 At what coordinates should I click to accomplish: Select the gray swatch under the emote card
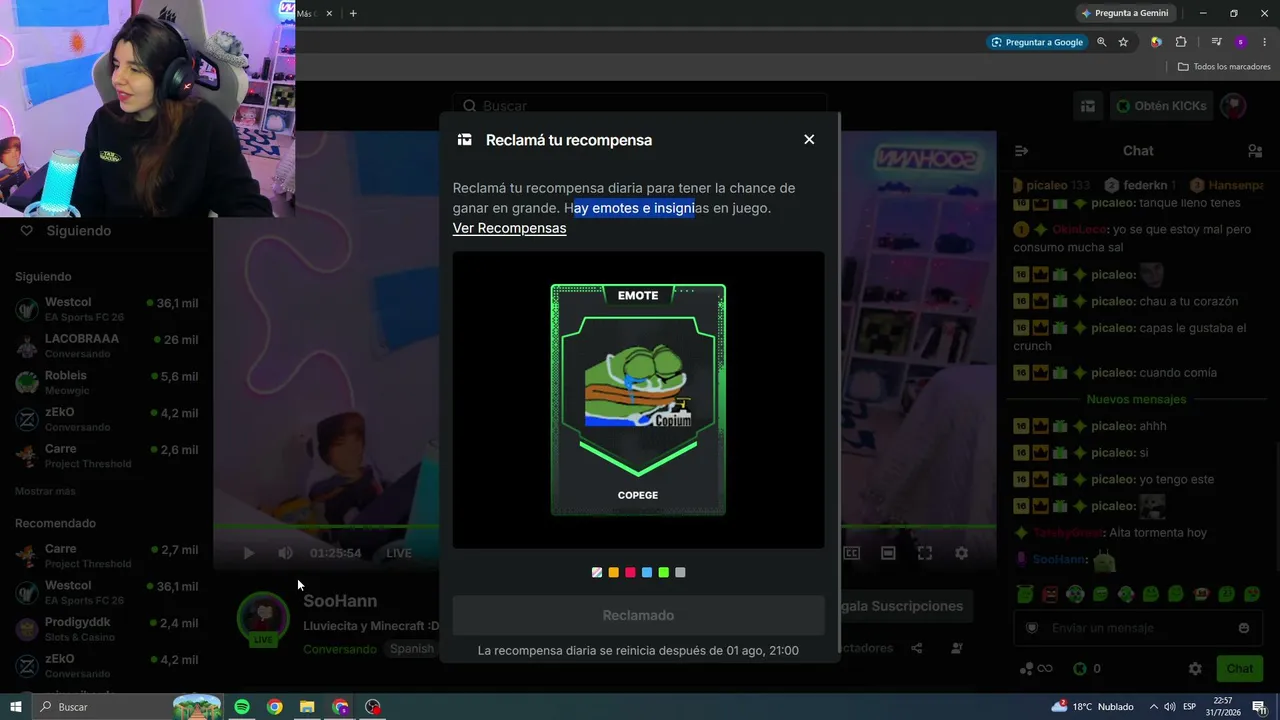pyautogui.click(x=680, y=573)
